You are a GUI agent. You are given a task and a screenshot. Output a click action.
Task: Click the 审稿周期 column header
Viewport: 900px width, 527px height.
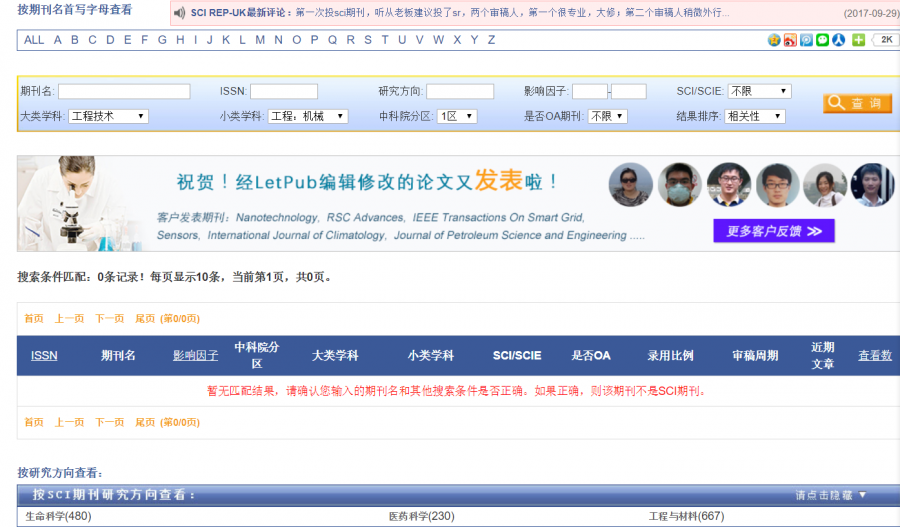pyautogui.click(x=755, y=355)
